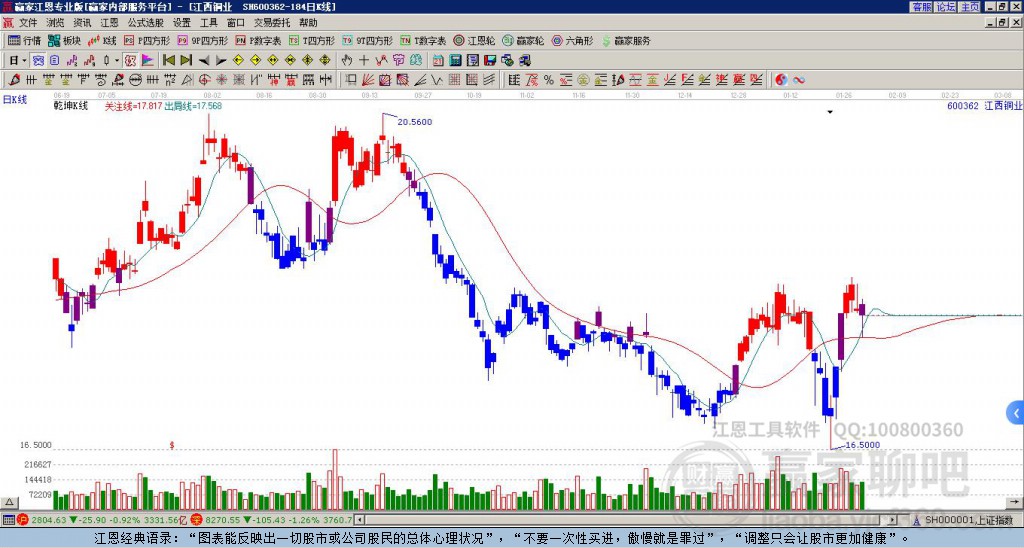Select the triangle ruler tool icon
Viewport: 1024px width, 548px height.
(x=187, y=80)
